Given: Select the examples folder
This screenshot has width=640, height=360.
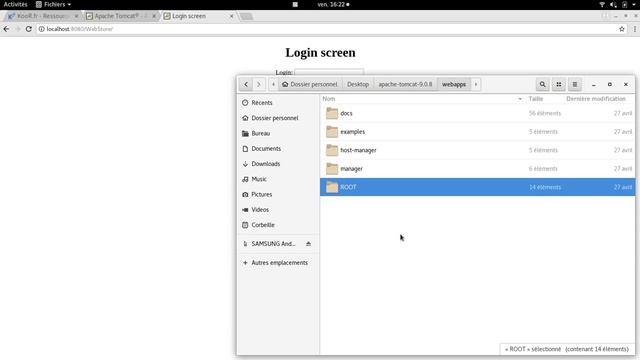Looking at the screenshot, I should coord(477,131).
